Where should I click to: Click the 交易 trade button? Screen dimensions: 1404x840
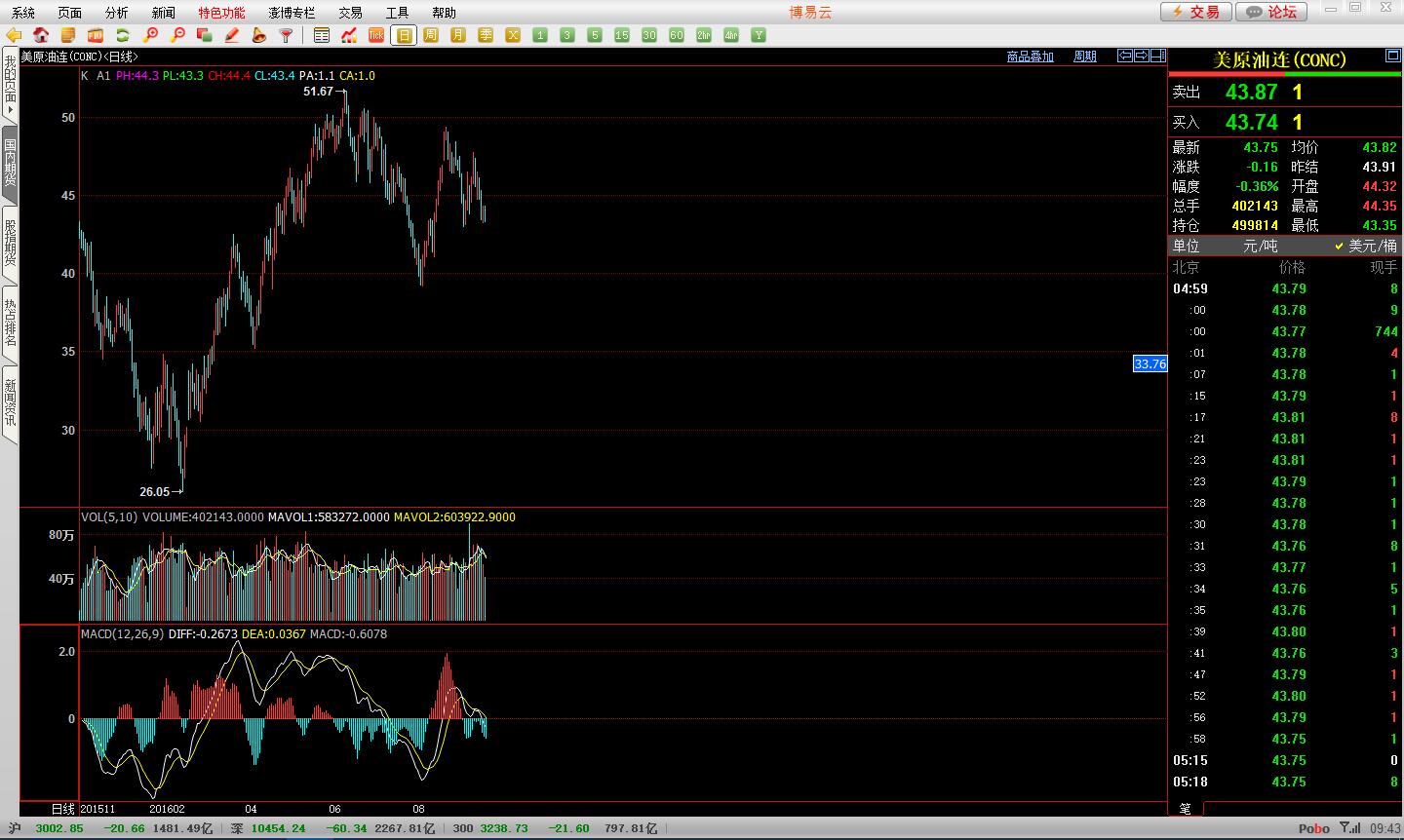point(1195,12)
